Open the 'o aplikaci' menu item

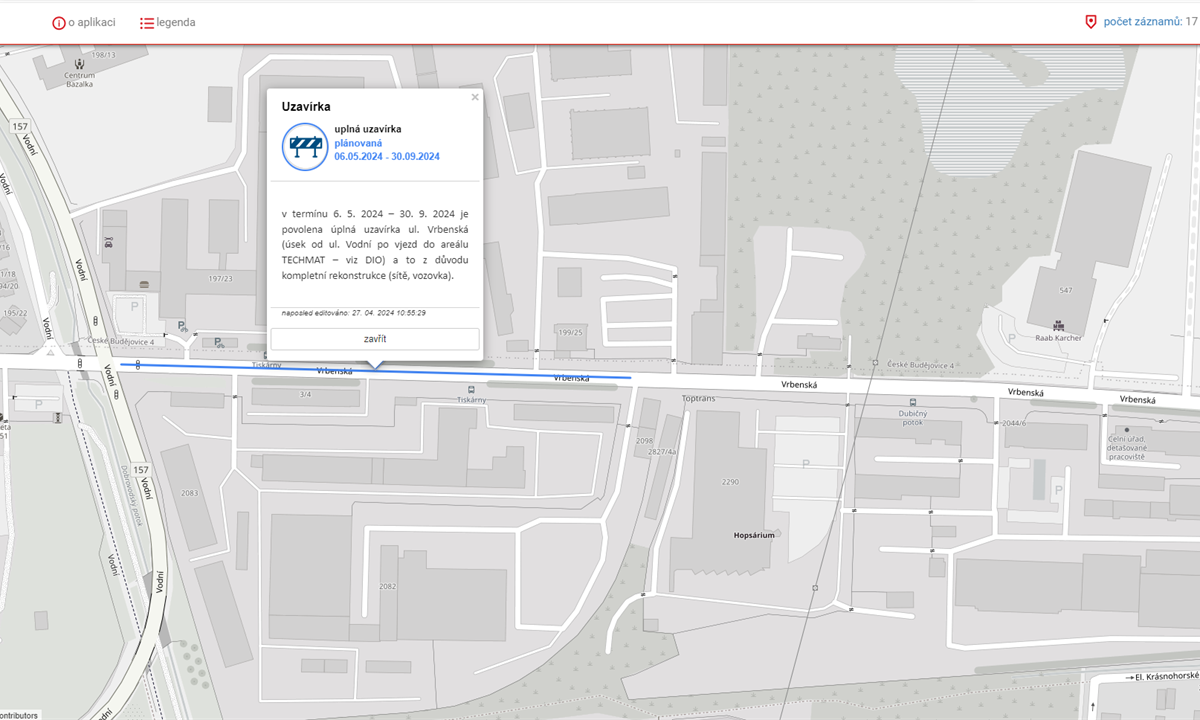pos(91,22)
